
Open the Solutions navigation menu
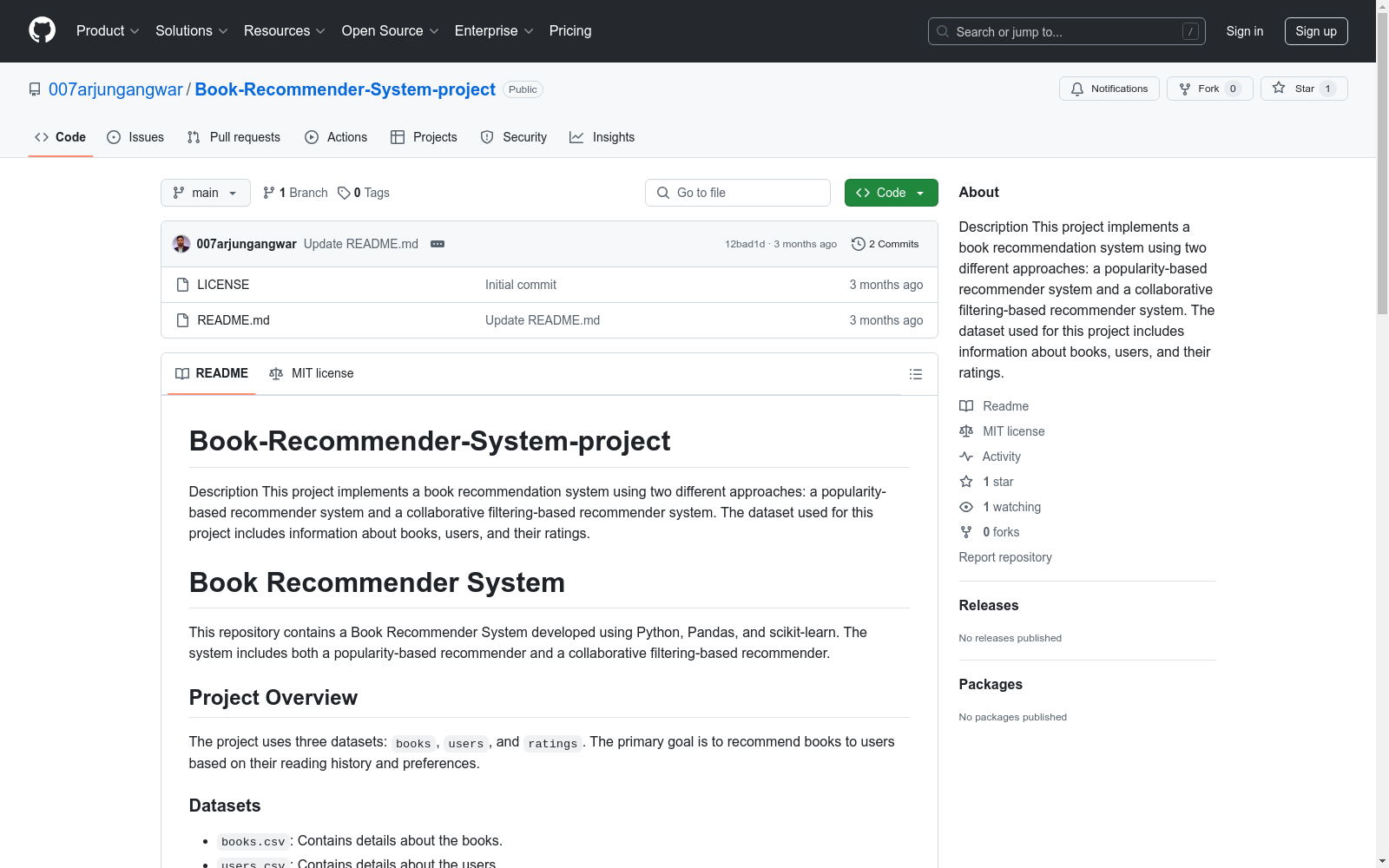point(191,31)
